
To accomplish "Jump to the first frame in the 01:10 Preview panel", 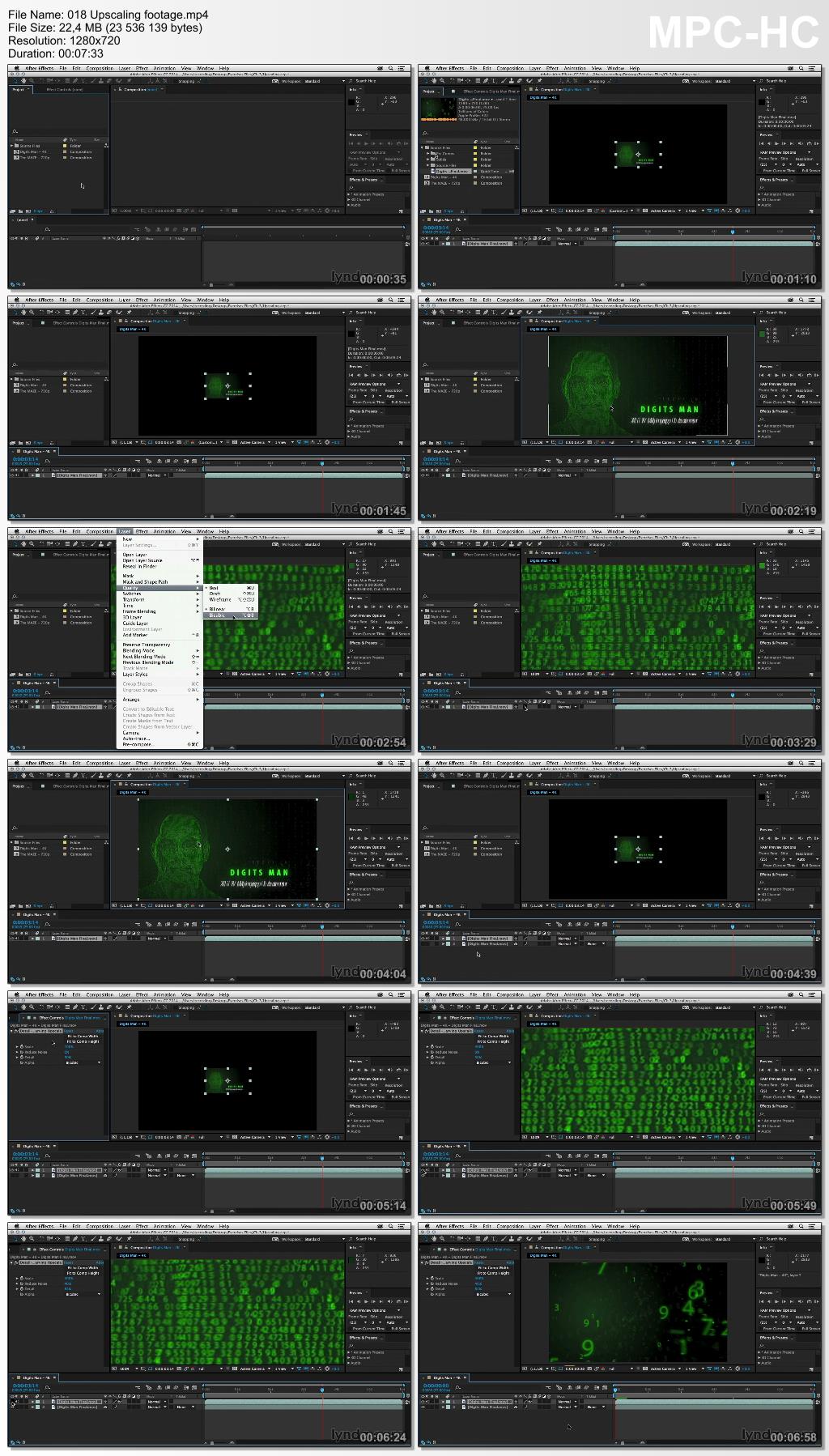I will coord(762,144).
